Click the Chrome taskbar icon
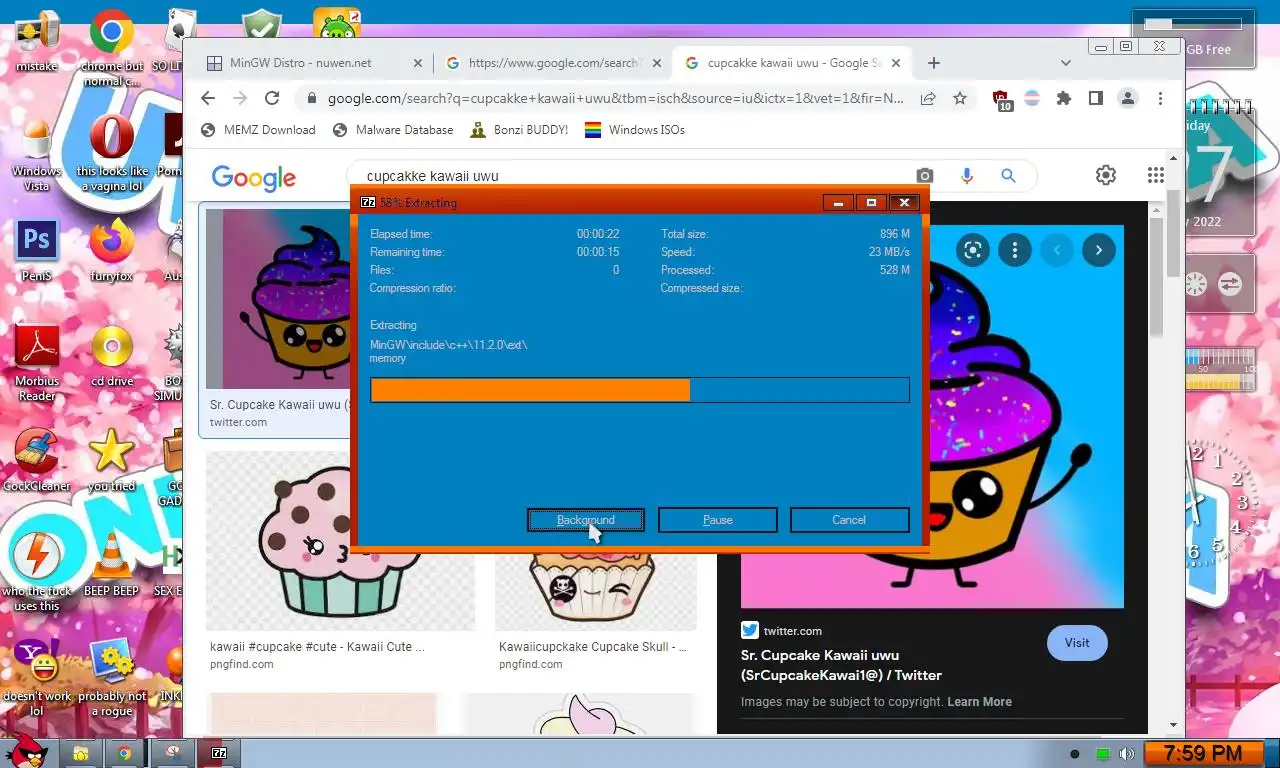Screen dimensions: 1280x768 (x=124, y=753)
